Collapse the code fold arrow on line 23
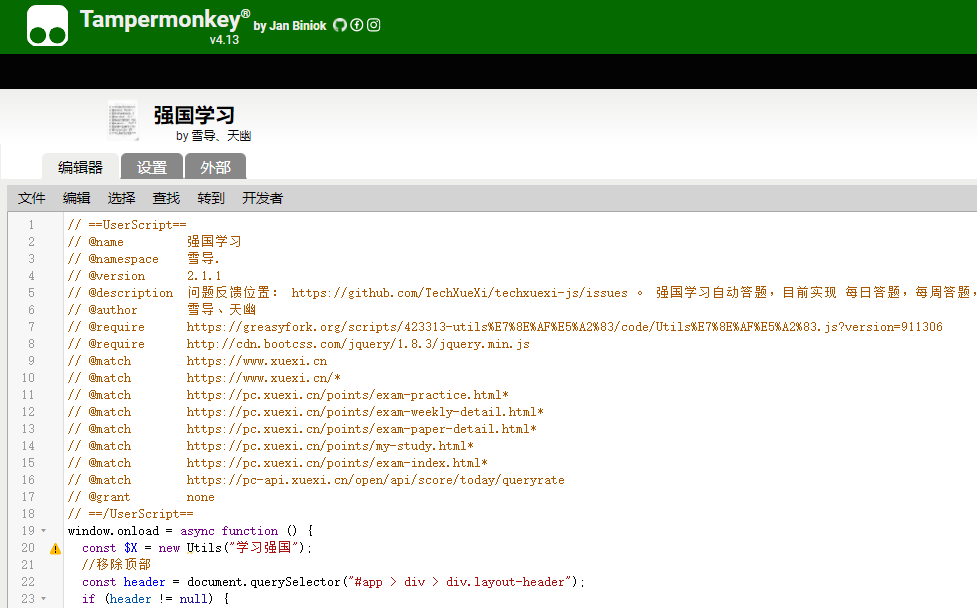 (44, 599)
